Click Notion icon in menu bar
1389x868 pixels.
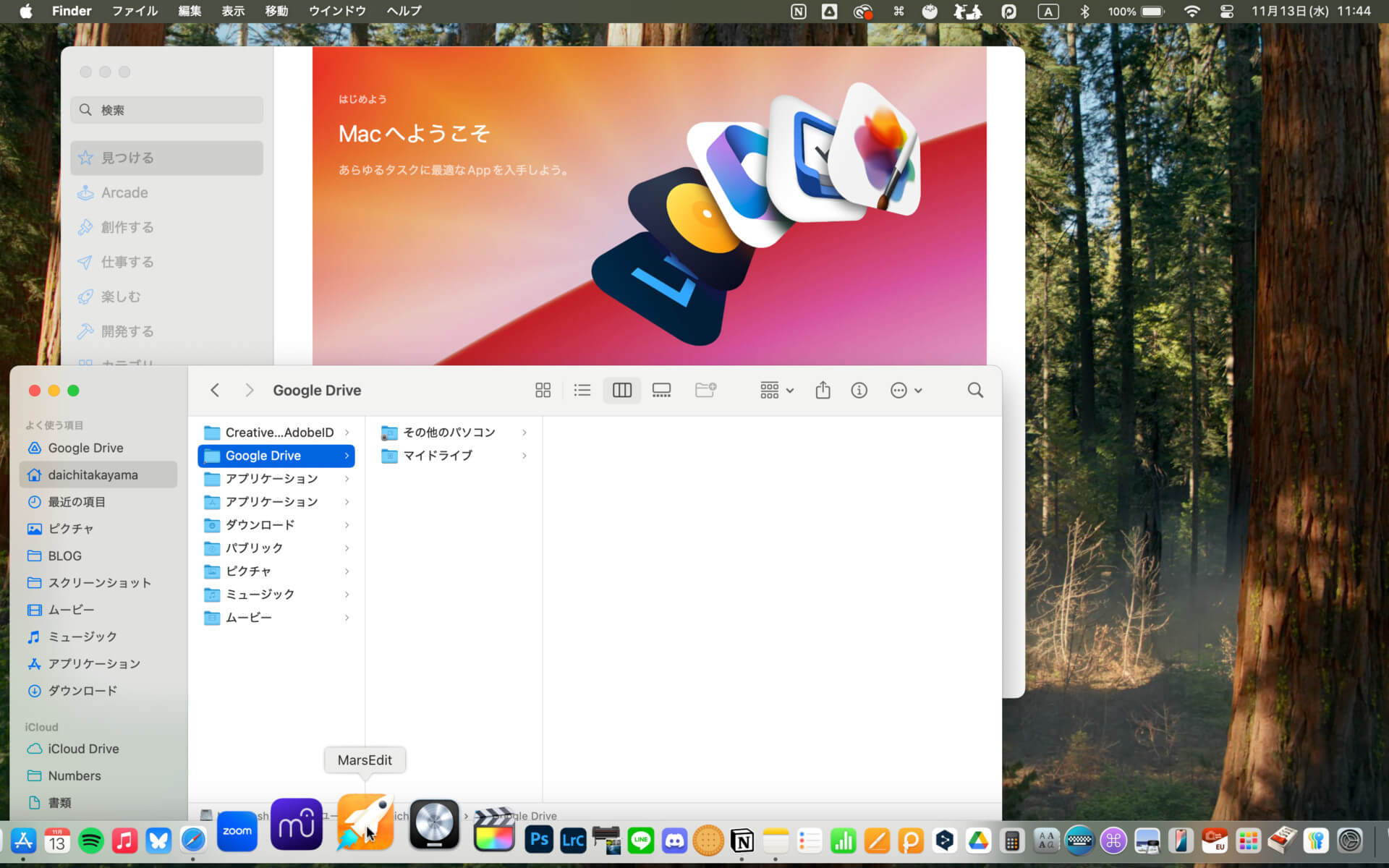798,11
